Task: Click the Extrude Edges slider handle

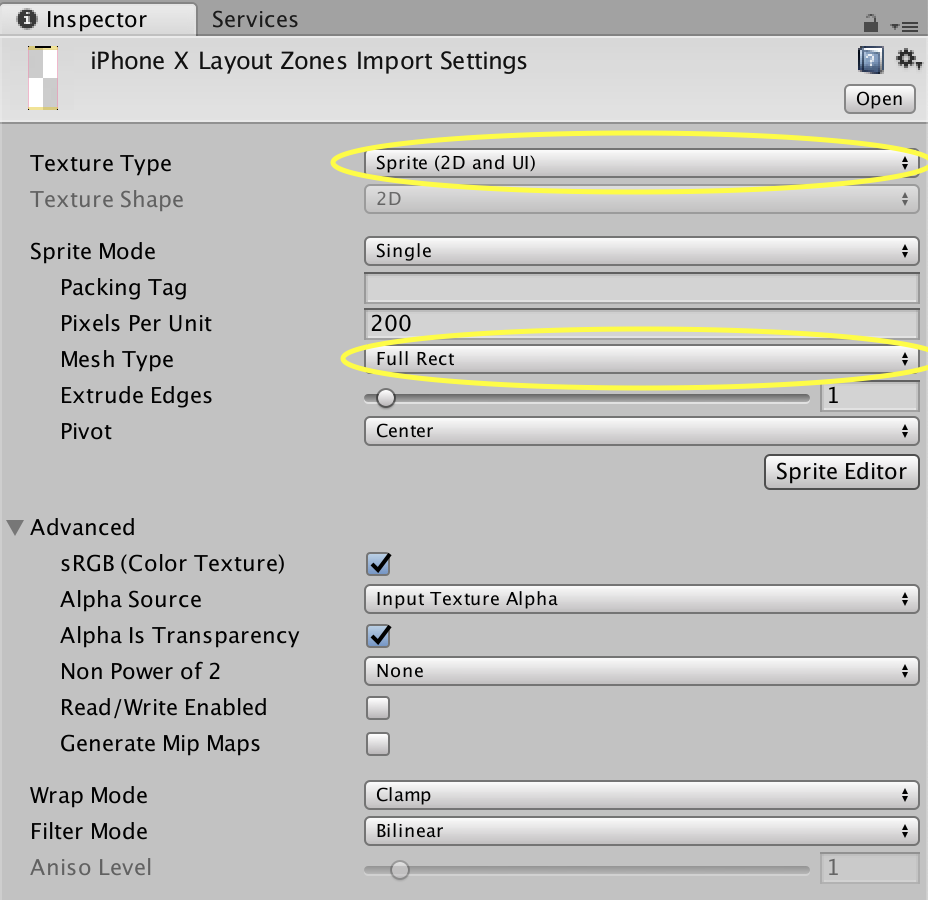Action: pyautogui.click(x=386, y=398)
